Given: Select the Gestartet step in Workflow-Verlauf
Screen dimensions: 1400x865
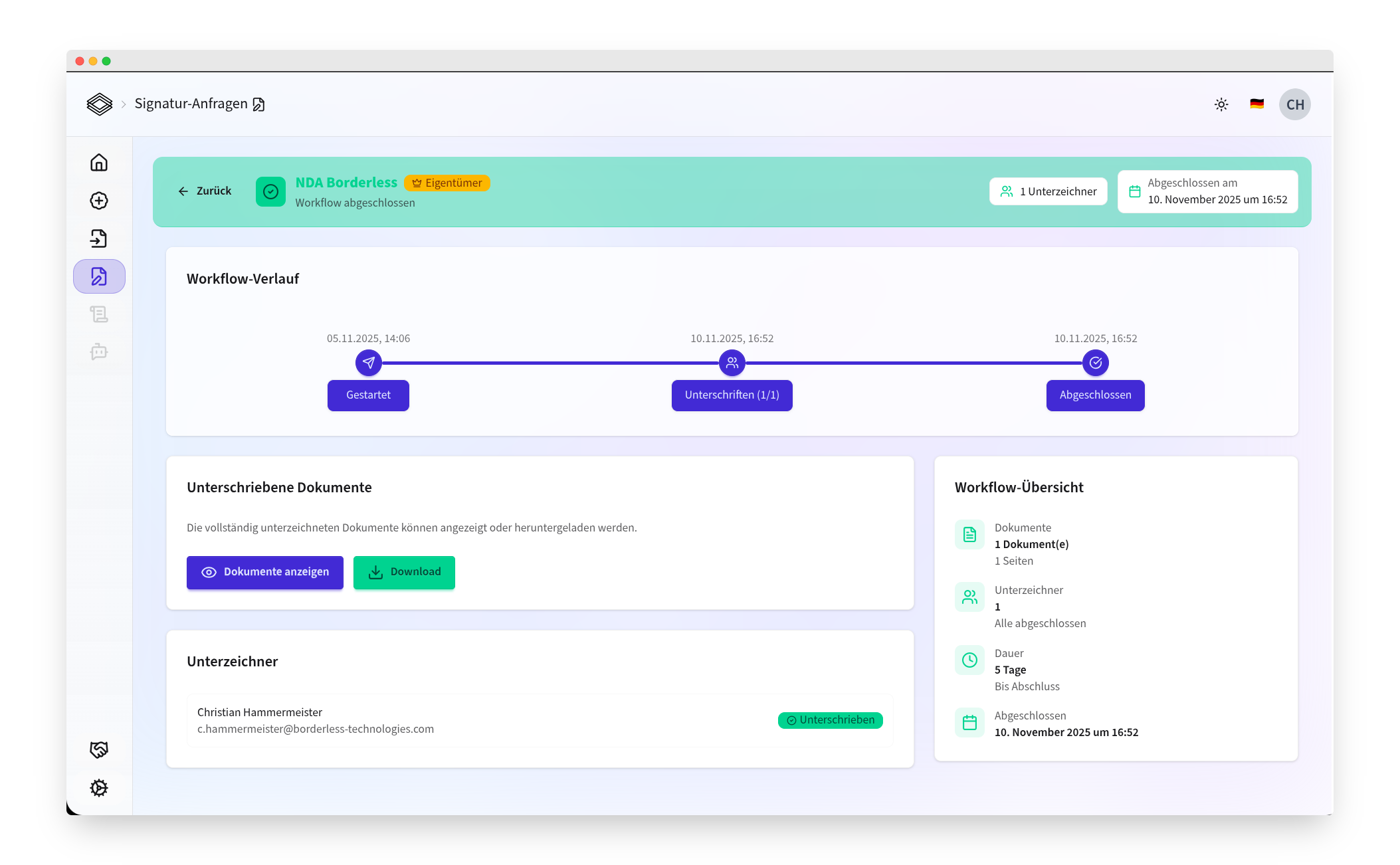Looking at the screenshot, I should click(x=368, y=395).
